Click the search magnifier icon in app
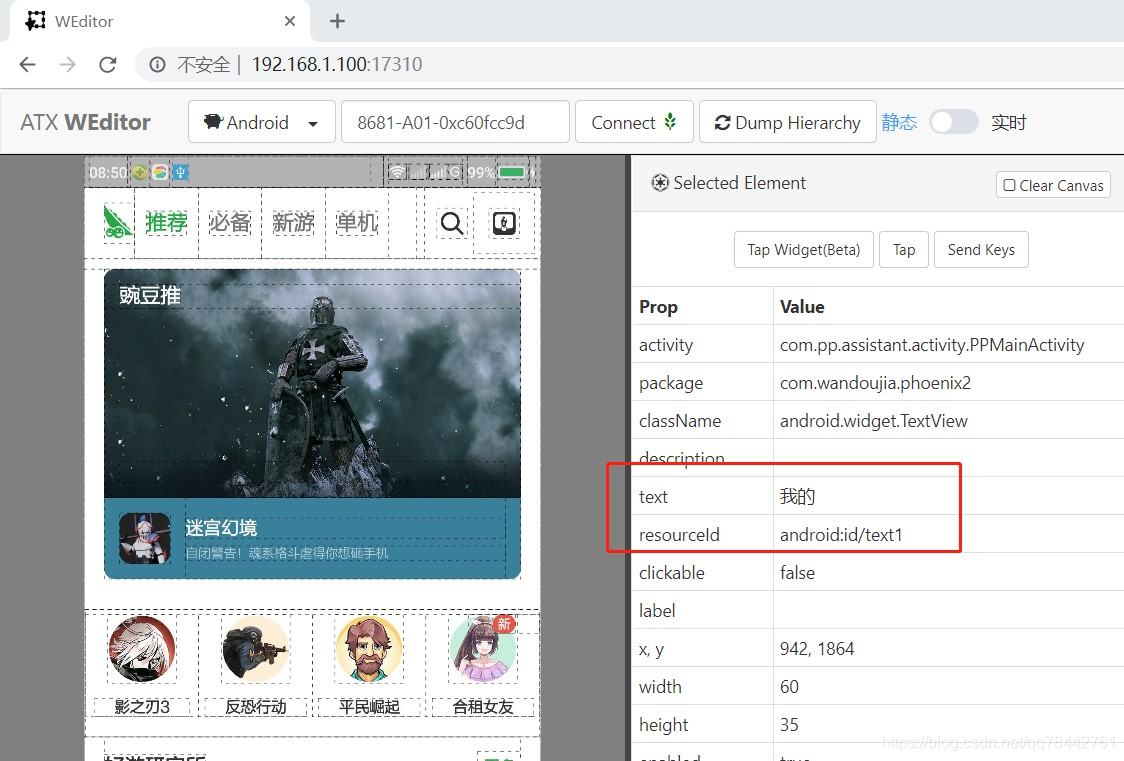 click(452, 224)
